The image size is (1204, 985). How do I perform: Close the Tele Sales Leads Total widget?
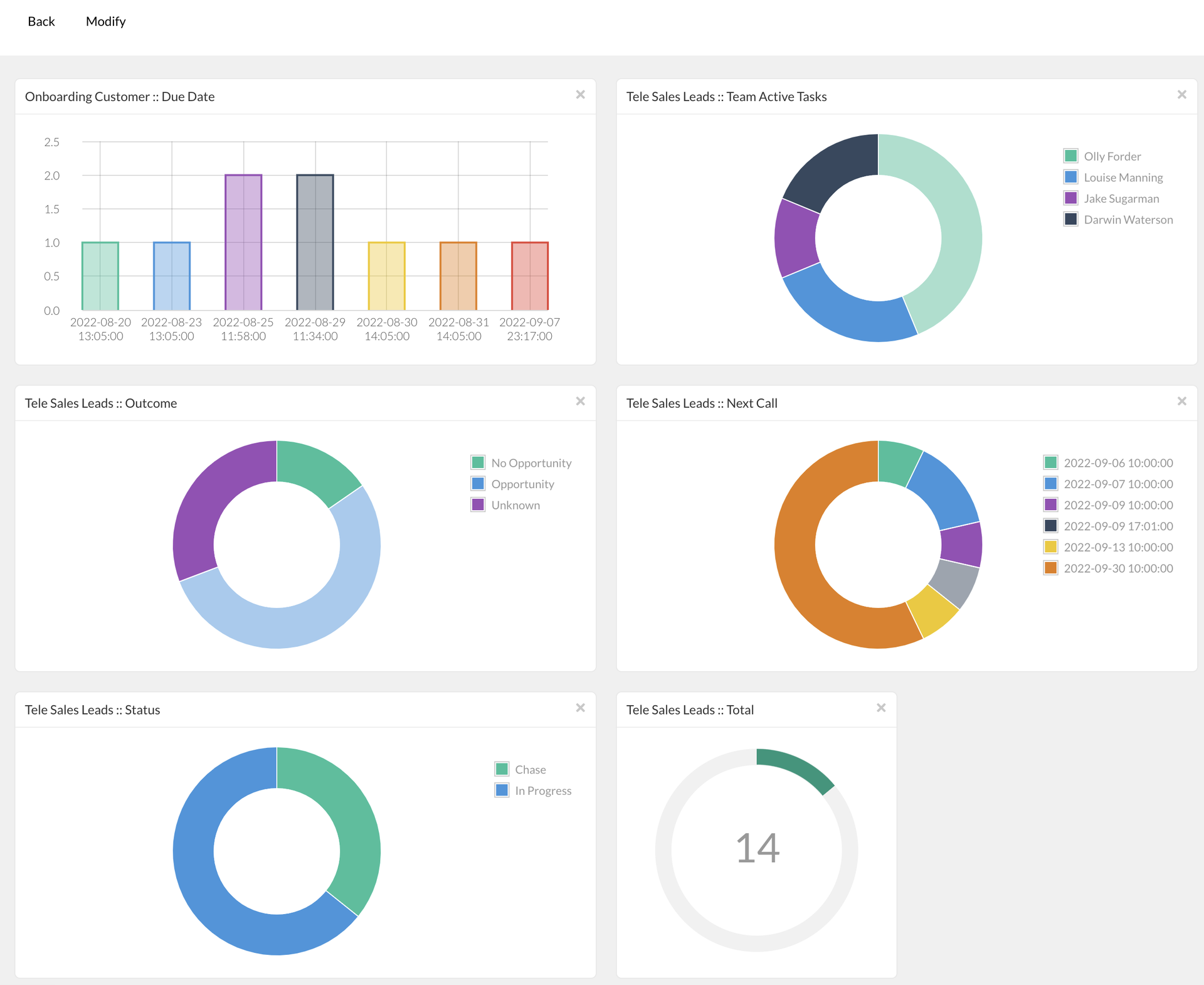(880, 708)
